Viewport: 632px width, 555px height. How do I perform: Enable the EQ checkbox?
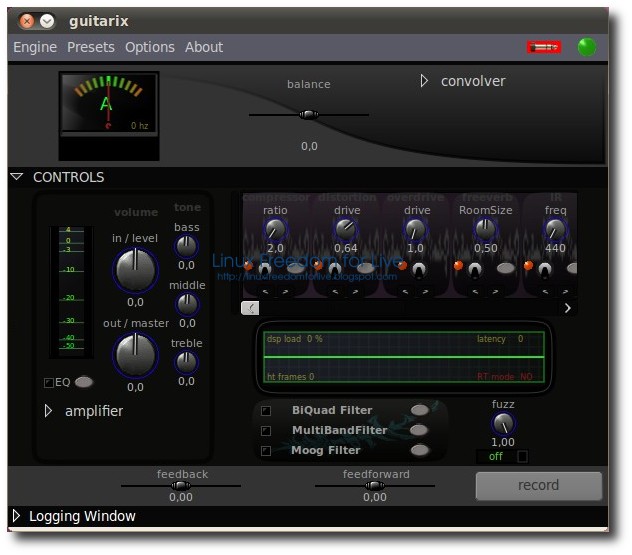(49, 382)
